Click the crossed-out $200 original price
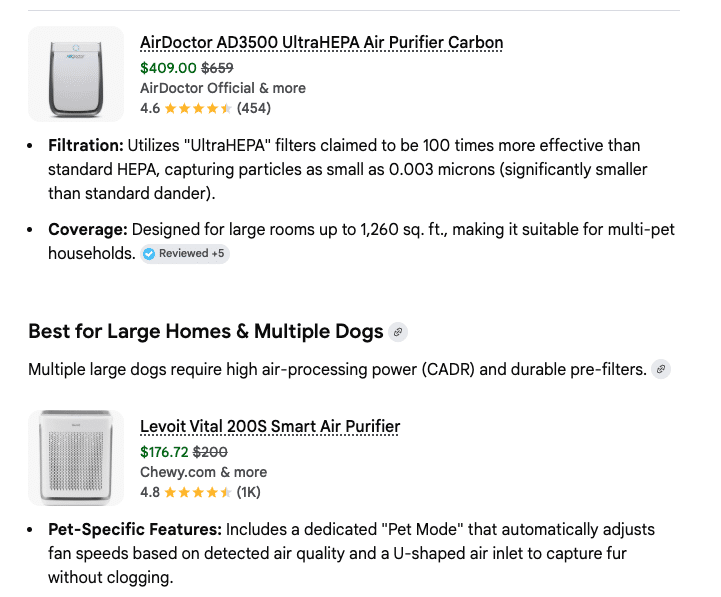The height and width of the screenshot is (597, 721). point(210,452)
